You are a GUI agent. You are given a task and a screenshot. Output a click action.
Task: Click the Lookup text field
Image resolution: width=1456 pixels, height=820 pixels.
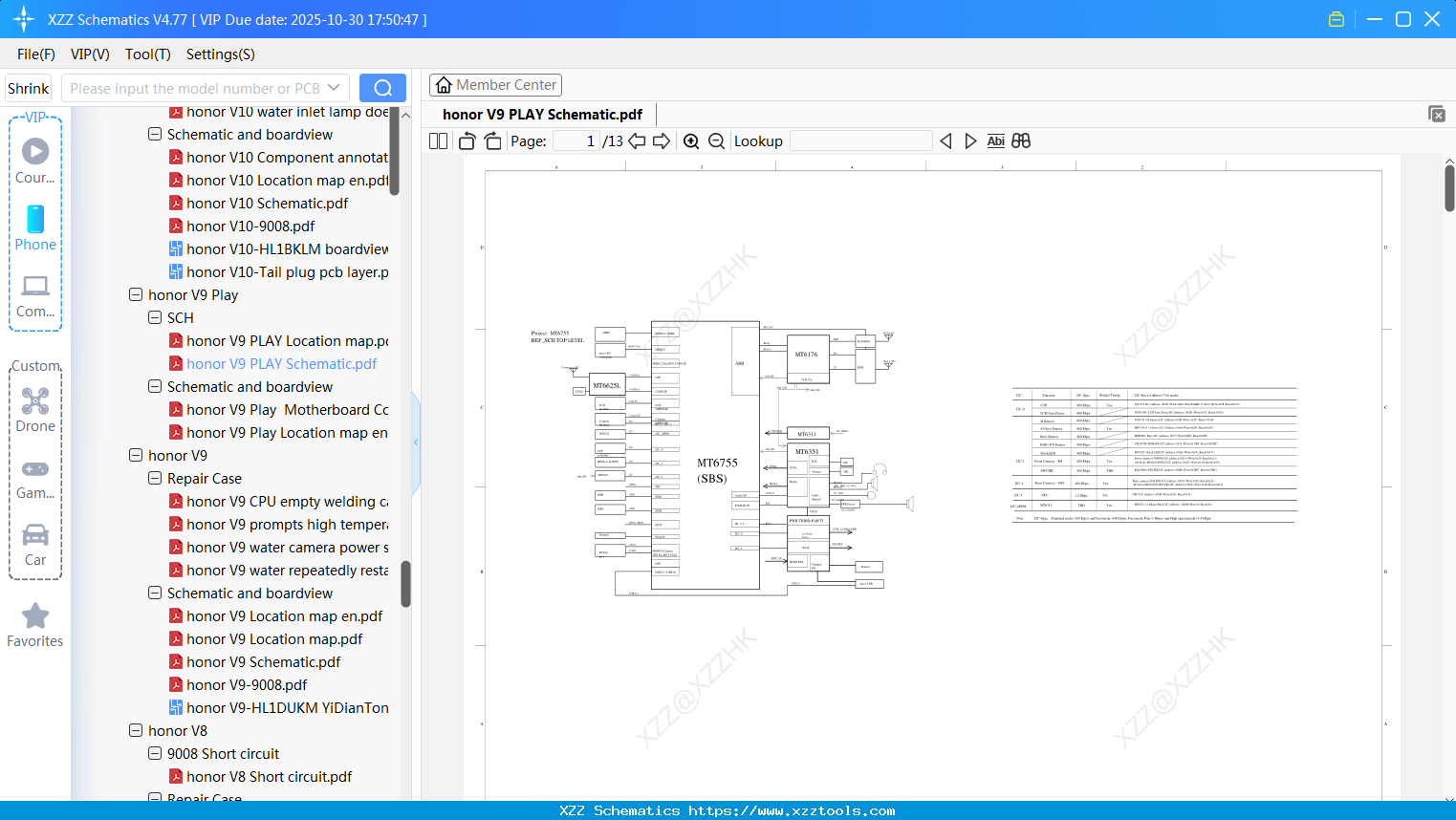[860, 141]
